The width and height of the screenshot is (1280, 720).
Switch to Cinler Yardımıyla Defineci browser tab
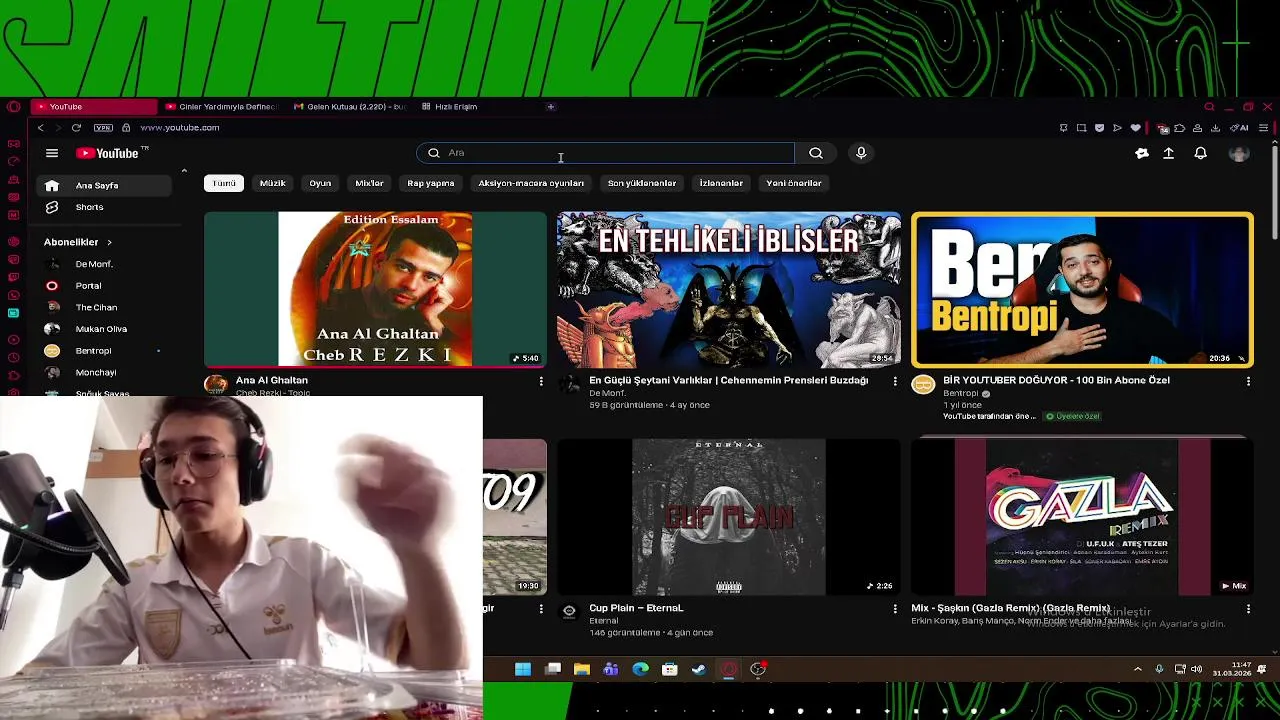pyautogui.click(x=223, y=106)
